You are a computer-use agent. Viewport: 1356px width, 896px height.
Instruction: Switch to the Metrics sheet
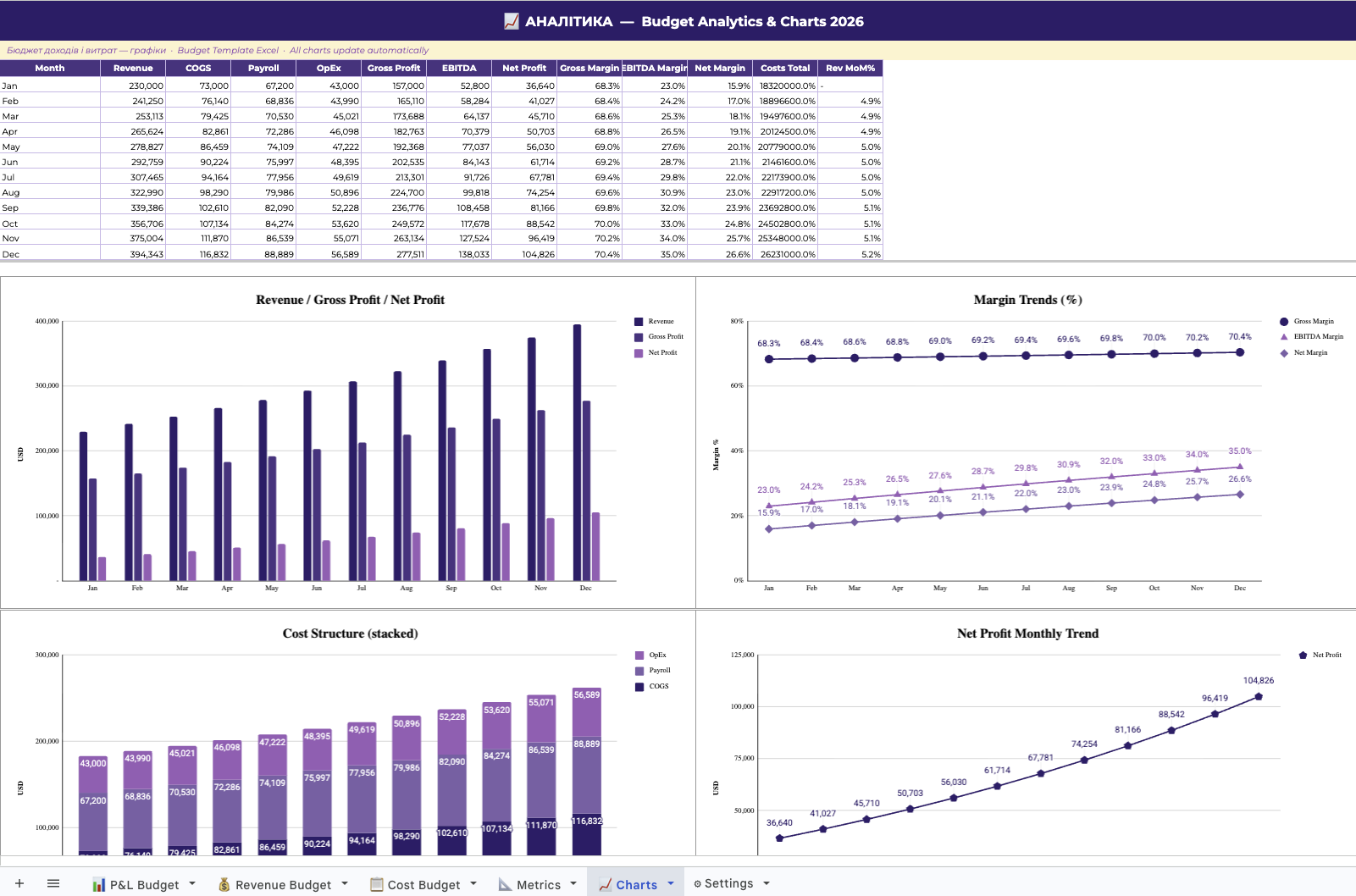[x=539, y=884]
